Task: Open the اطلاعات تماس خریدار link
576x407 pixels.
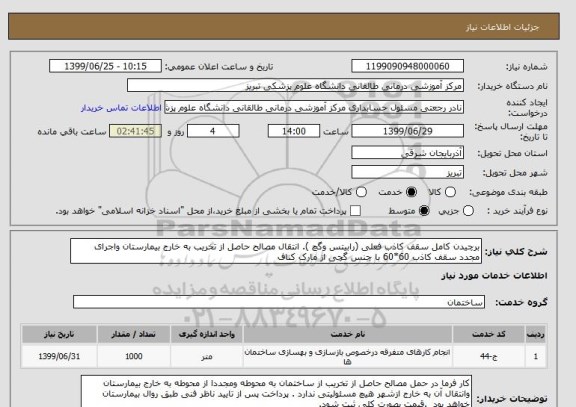Action: pyautogui.click(x=121, y=108)
